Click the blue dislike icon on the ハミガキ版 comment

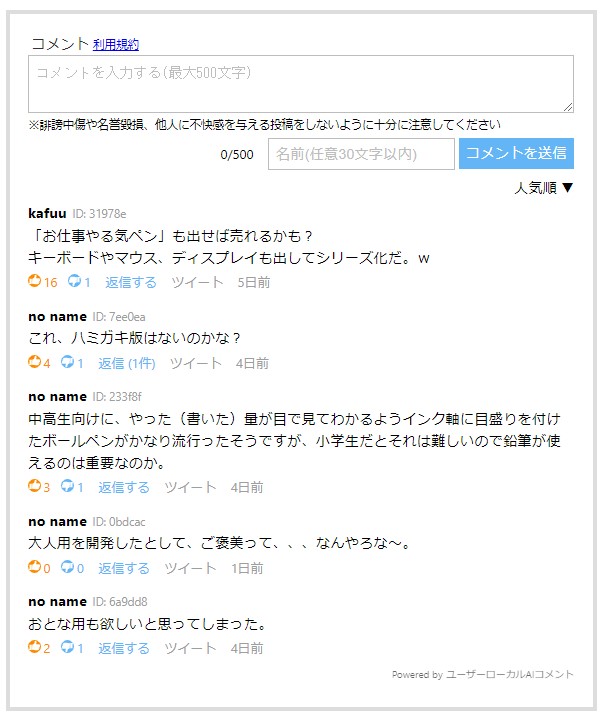(x=67, y=363)
